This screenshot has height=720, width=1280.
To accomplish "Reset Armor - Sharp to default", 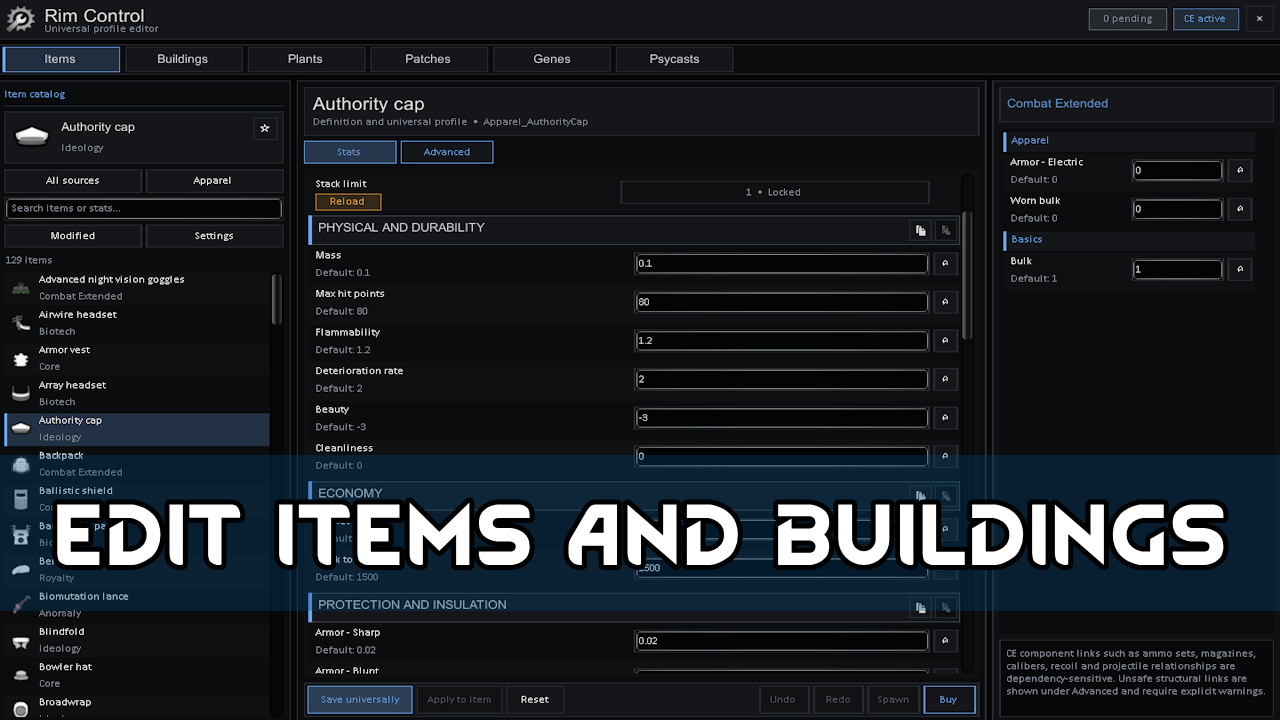I will click(945, 641).
